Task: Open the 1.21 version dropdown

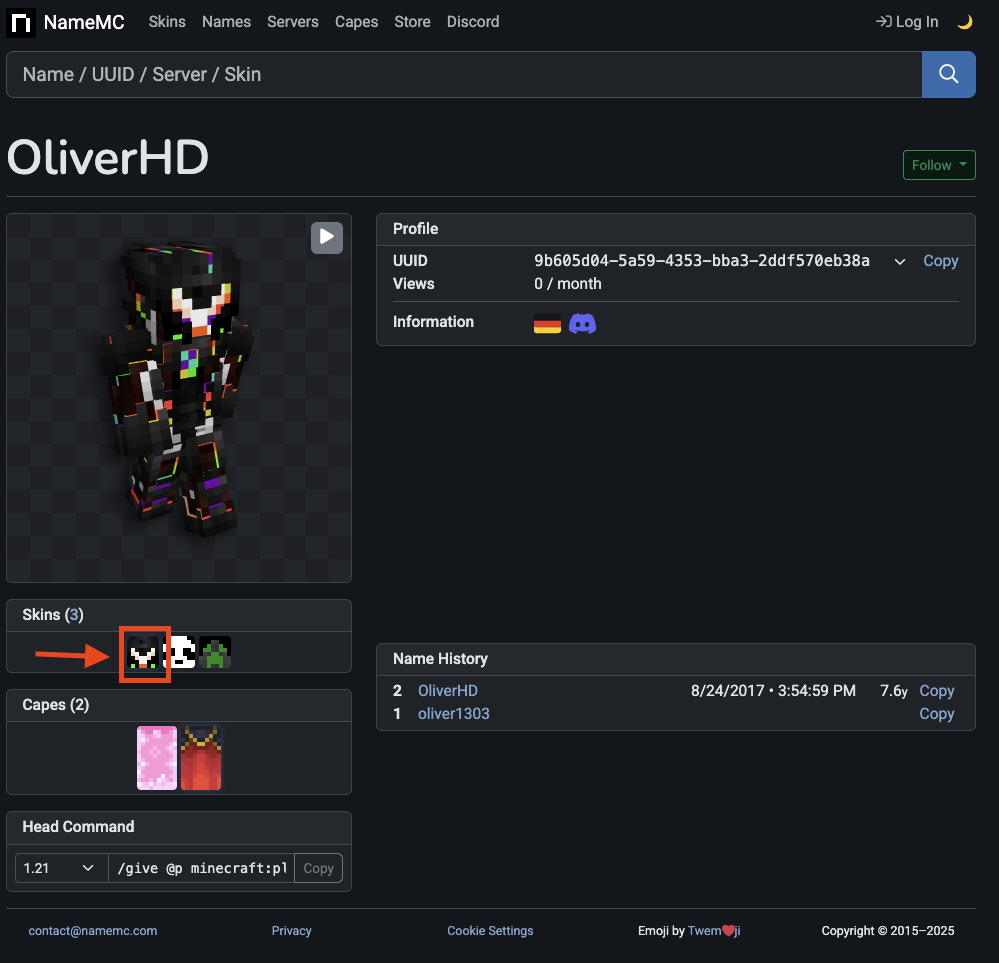Action: click(x=61, y=868)
